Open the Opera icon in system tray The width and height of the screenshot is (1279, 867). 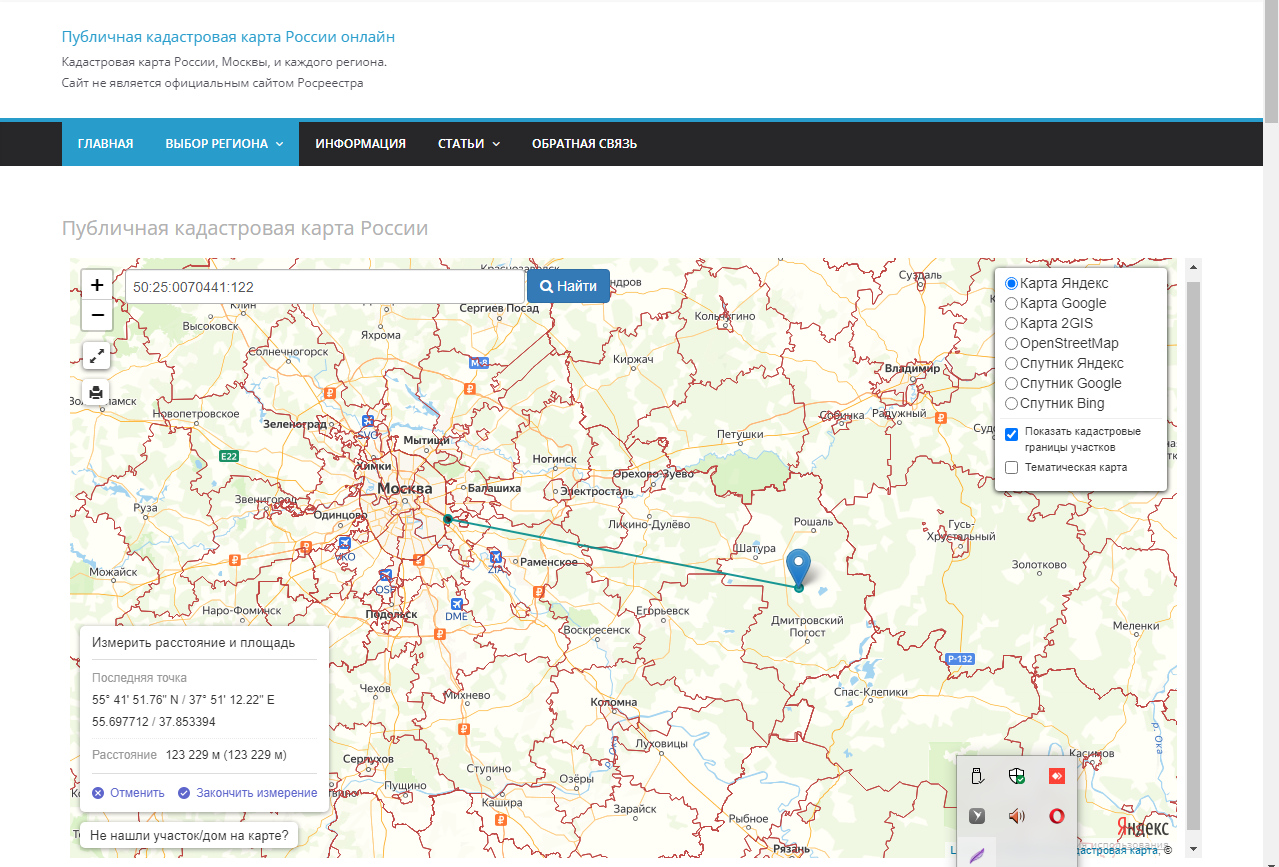pos(1056,816)
